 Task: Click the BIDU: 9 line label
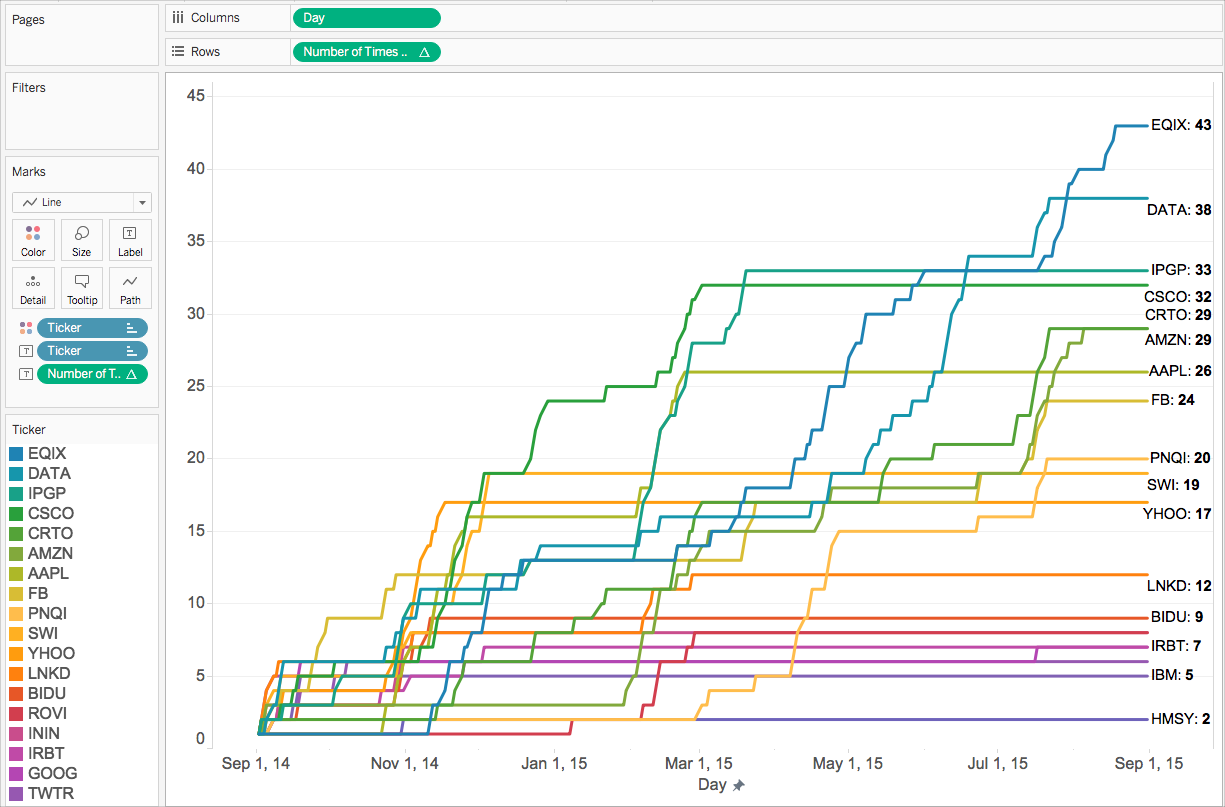(x=1177, y=617)
